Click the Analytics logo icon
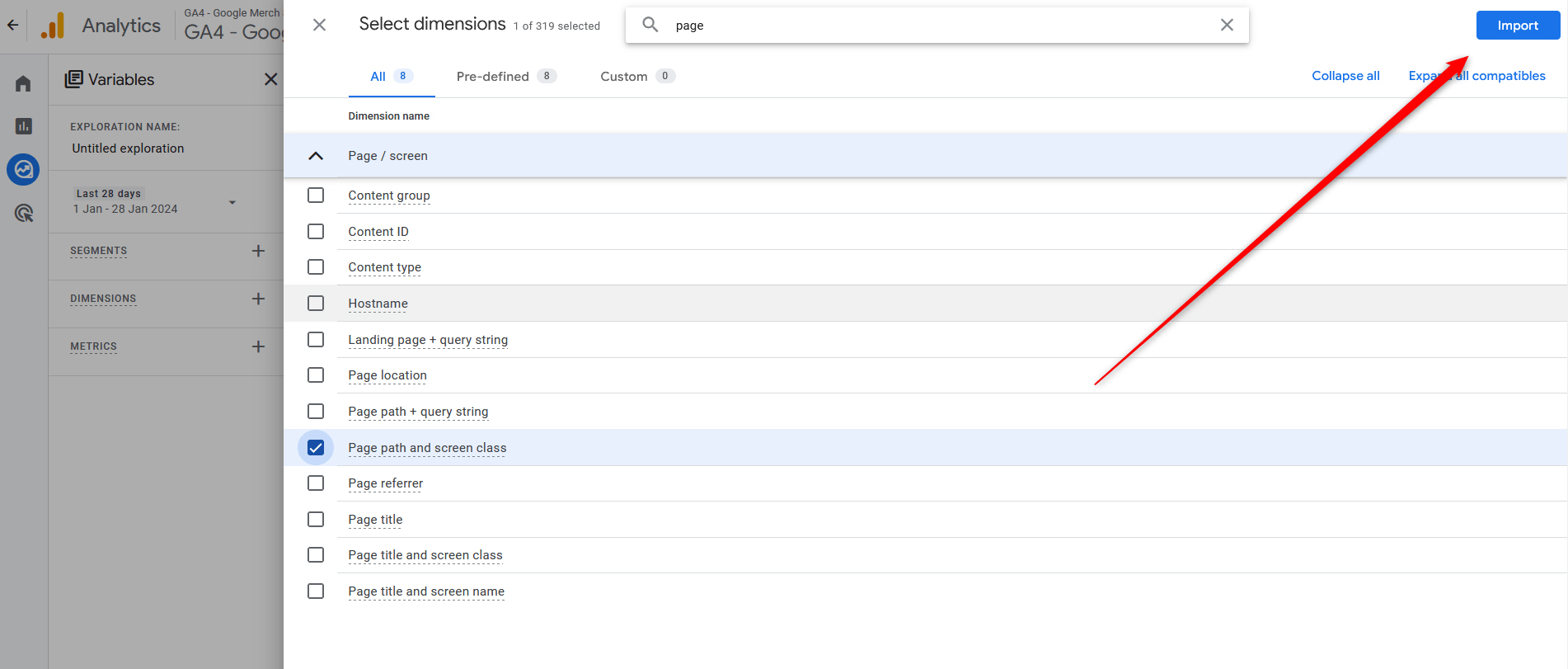Viewport: 1568px width, 669px height. pos(53,26)
